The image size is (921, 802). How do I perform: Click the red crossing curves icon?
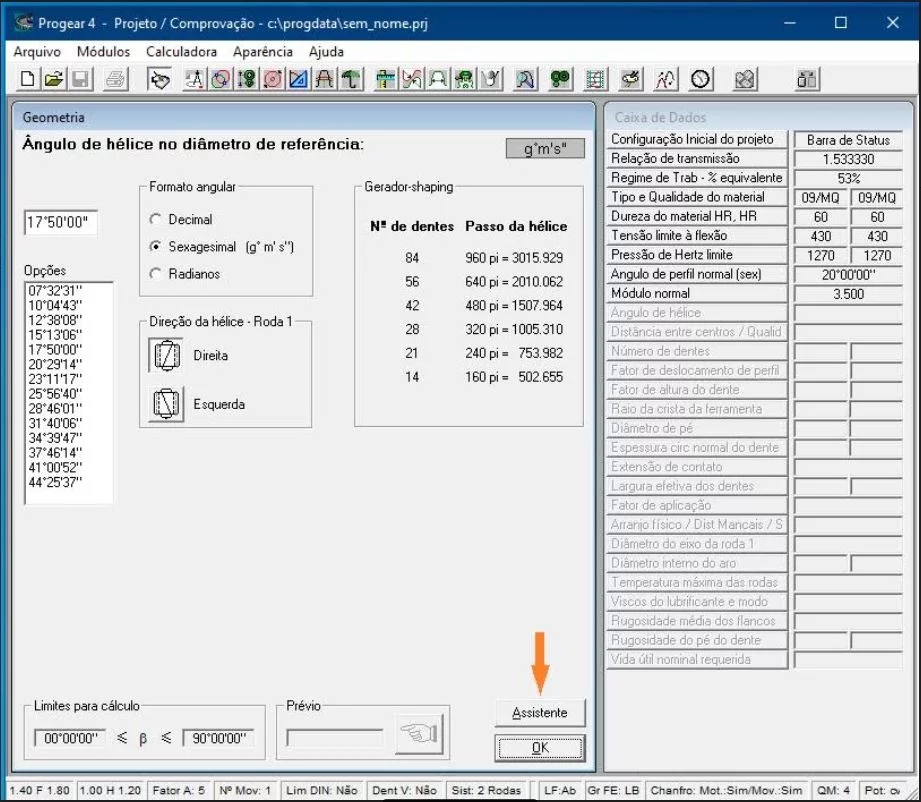[412, 79]
